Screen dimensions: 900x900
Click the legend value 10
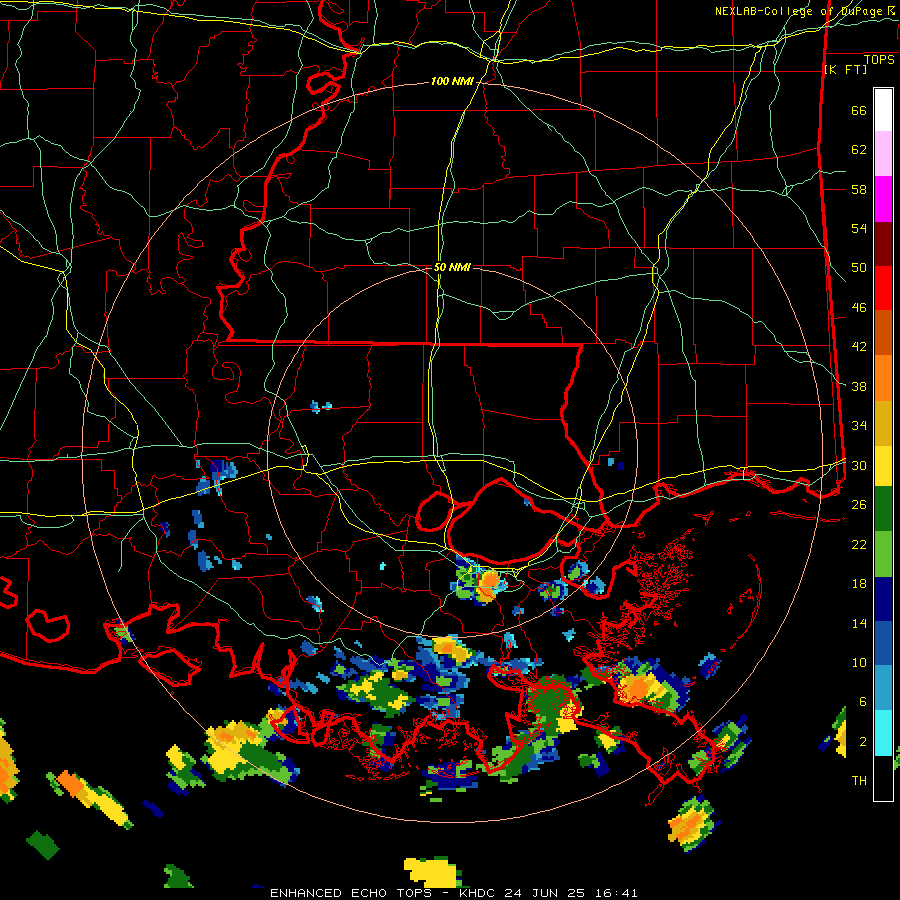click(859, 662)
